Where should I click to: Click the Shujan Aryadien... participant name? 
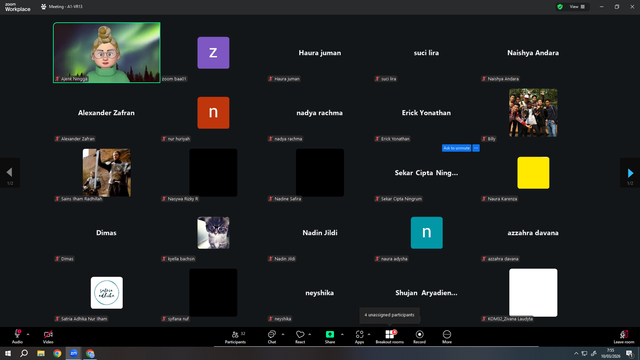(x=427, y=293)
